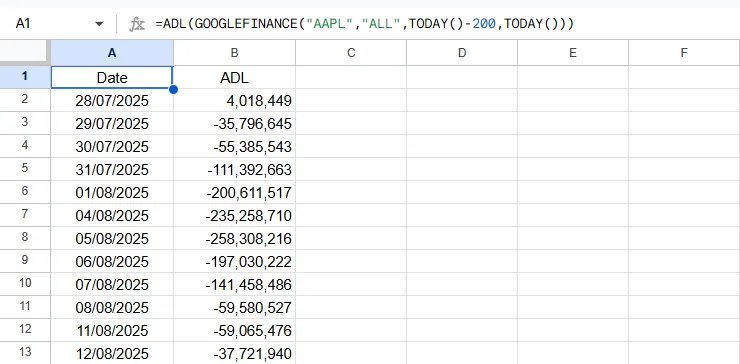The image size is (740, 364).
Task: Click the ADL header cell
Action: [235, 77]
